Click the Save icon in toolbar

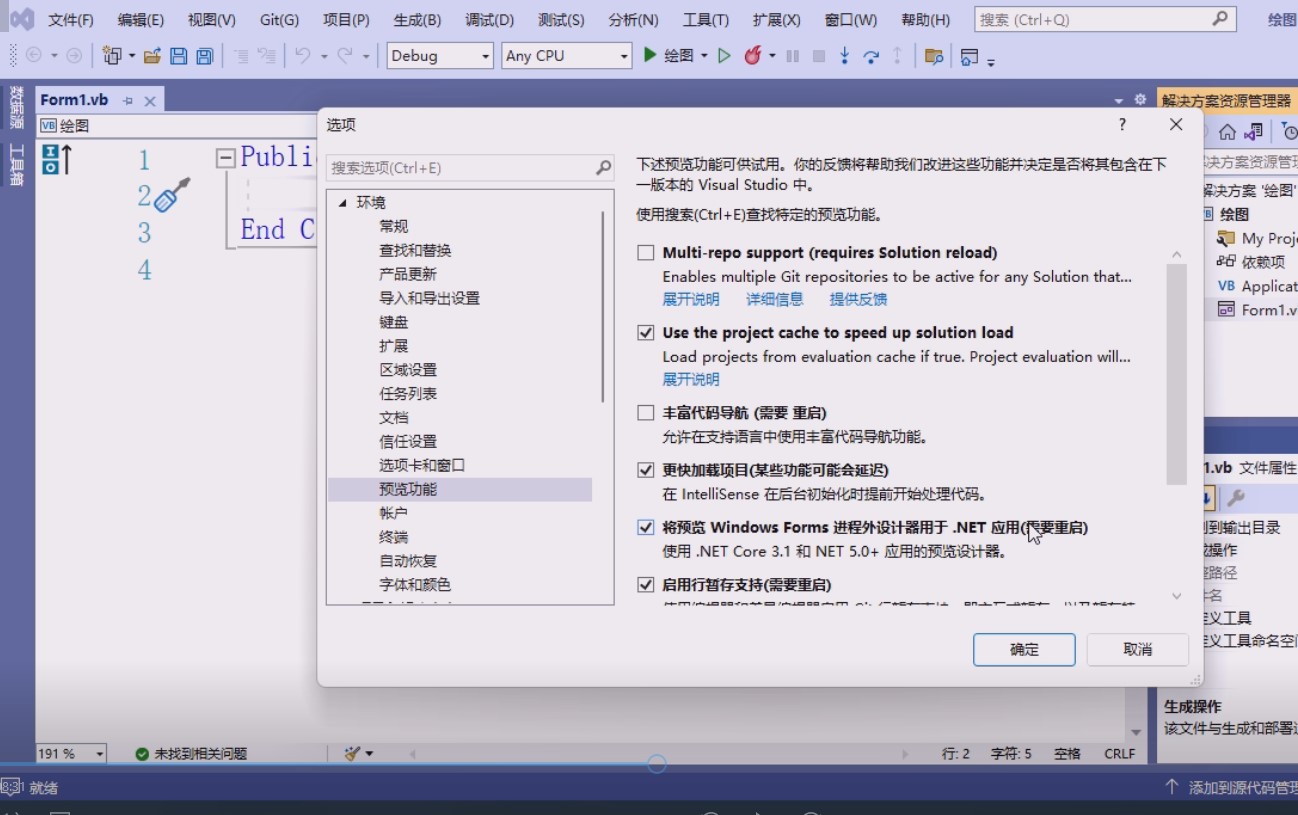178,56
